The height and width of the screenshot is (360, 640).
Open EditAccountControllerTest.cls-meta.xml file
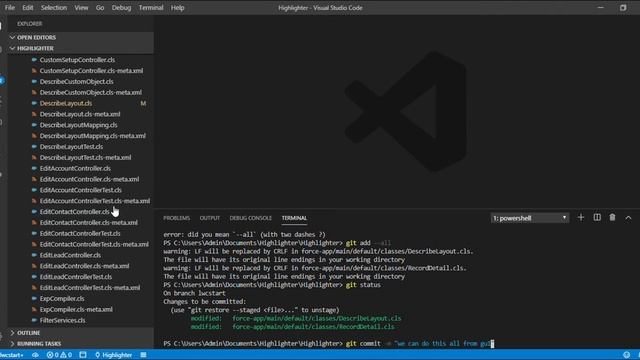coord(95,201)
